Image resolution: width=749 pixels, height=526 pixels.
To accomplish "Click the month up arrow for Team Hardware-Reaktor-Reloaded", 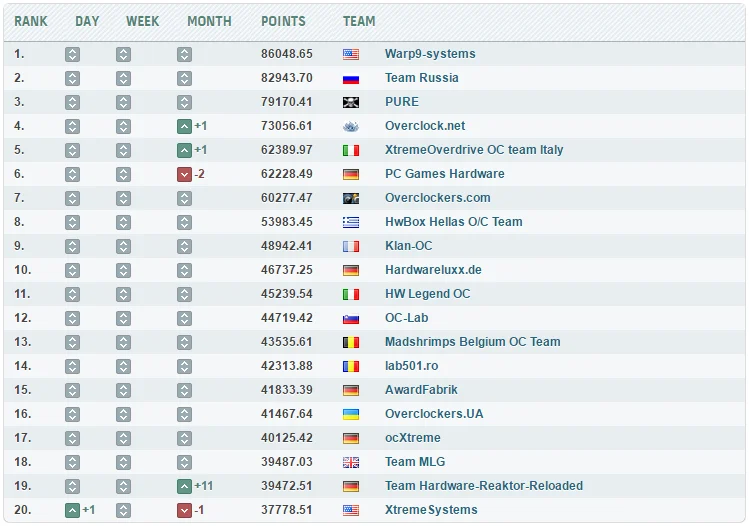I will point(184,486).
